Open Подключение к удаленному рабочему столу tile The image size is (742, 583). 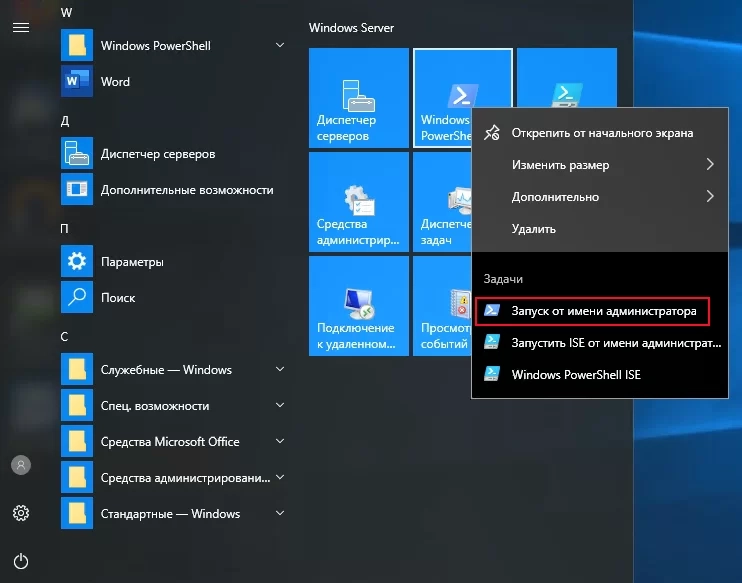[x=359, y=306]
